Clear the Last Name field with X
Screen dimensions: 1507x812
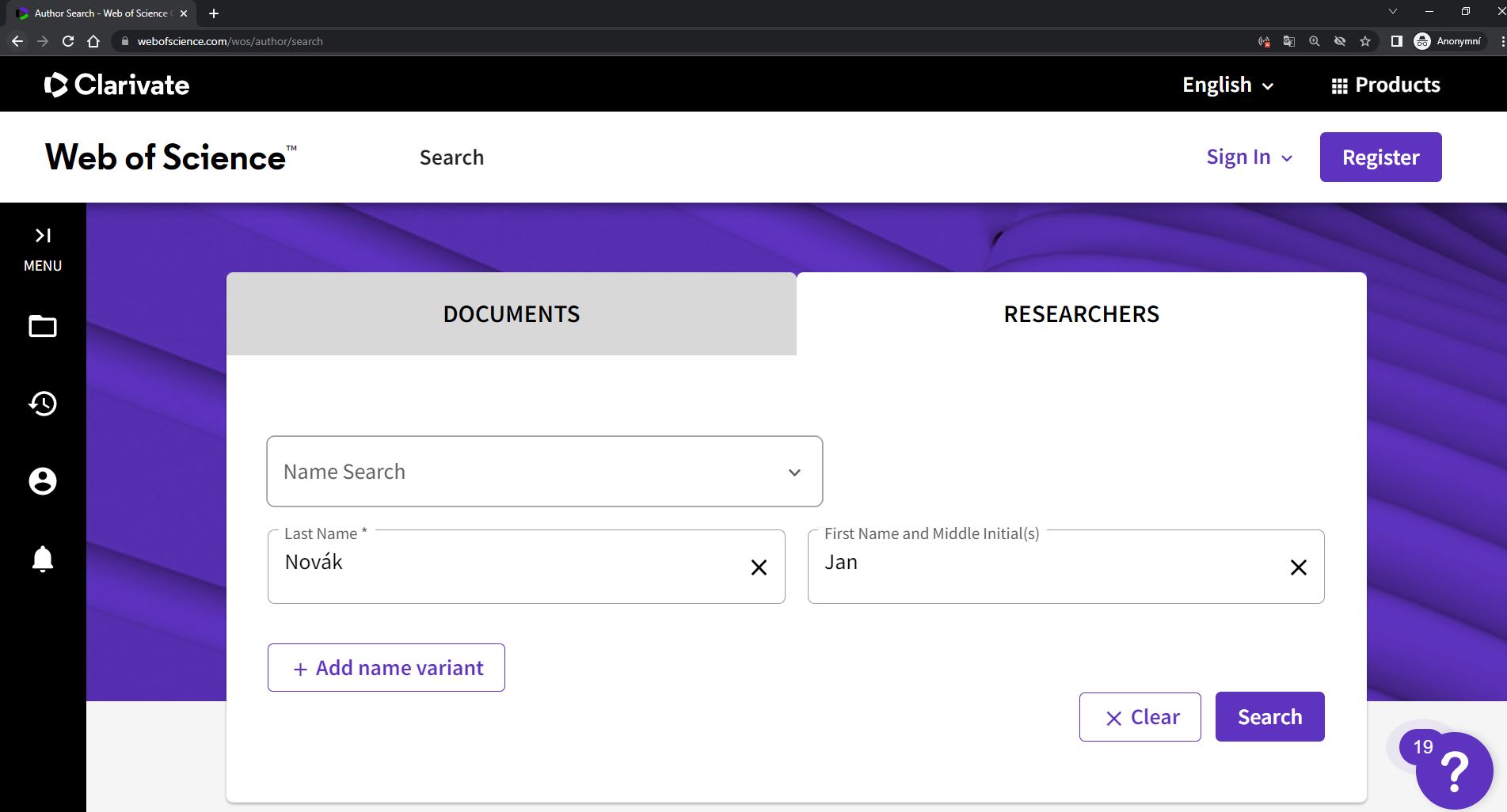[x=759, y=567]
